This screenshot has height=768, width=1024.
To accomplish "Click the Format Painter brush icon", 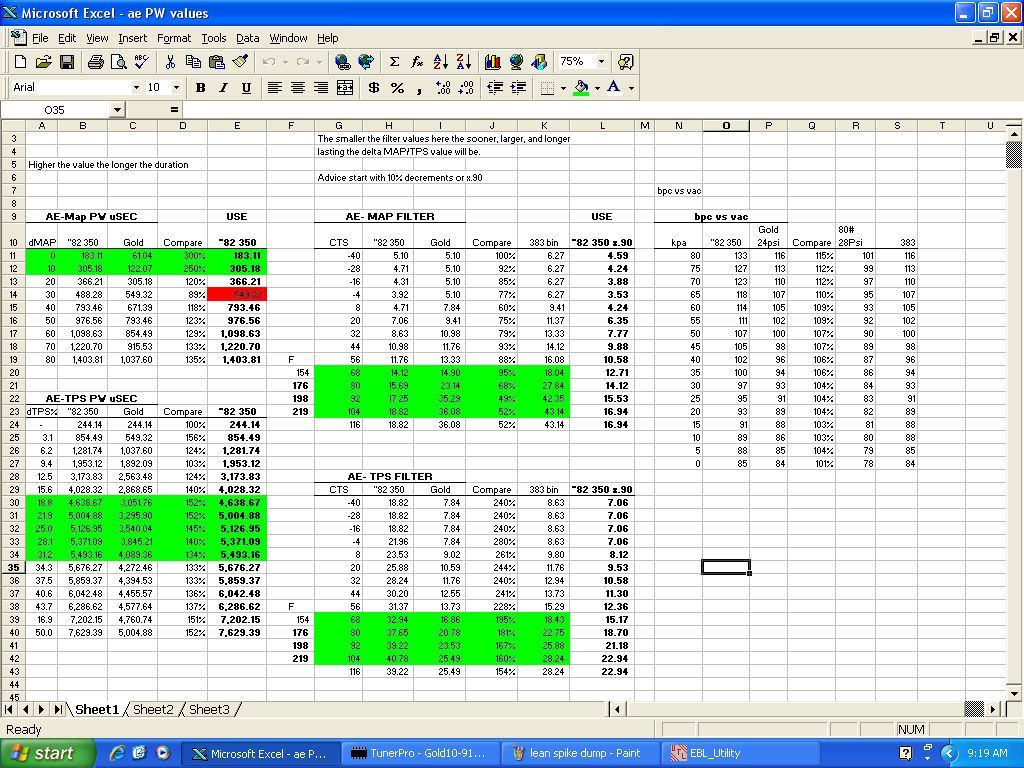I will pos(240,62).
